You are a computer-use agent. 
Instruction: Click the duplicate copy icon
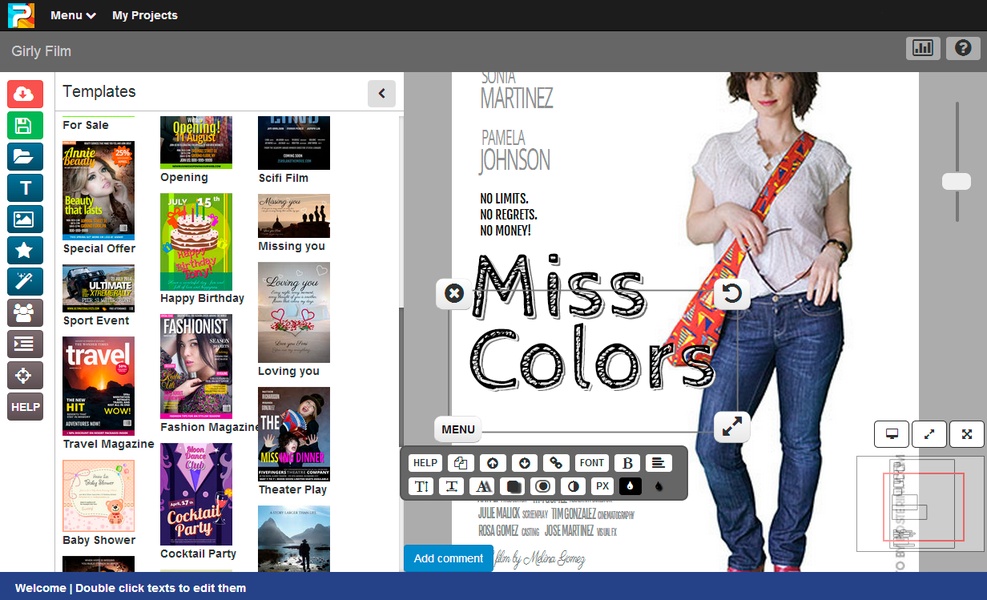coord(460,463)
